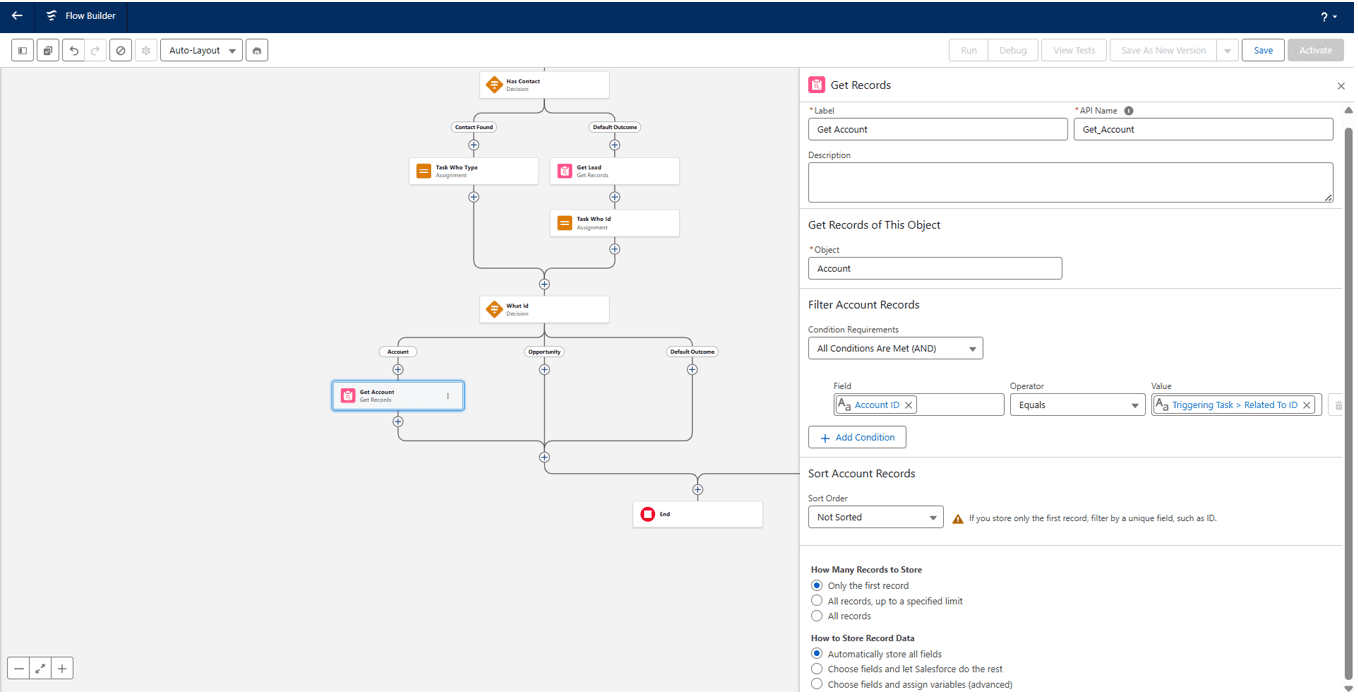Open the Sort Order dropdown
Image resolution: width=1358 pixels, height=697 pixels.
pyautogui.click(x=875, y=517)
